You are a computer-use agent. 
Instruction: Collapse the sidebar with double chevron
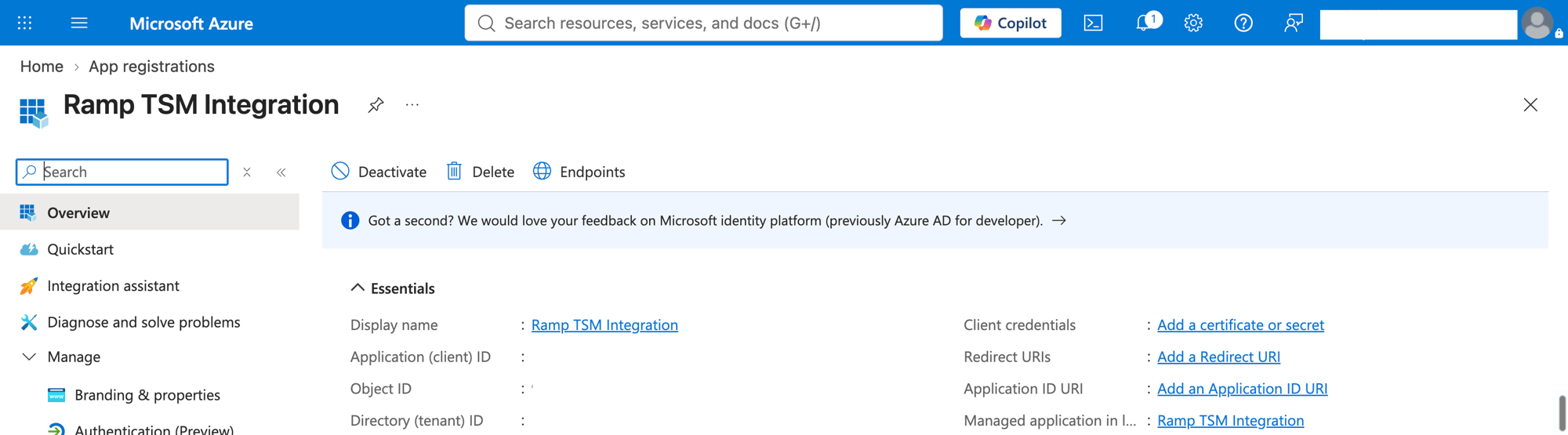(x=281, y=172)
